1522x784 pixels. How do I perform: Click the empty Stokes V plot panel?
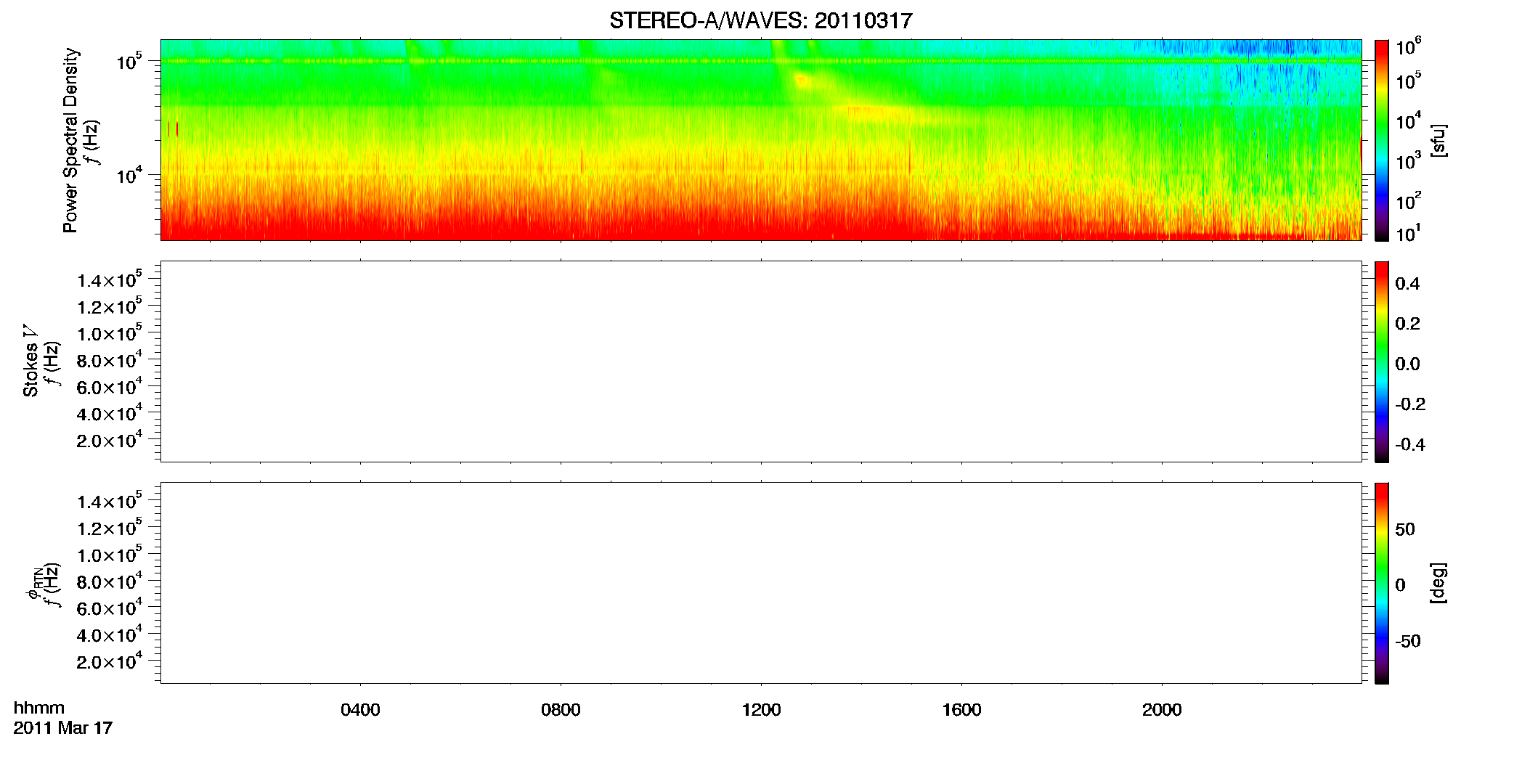(x=761, y=362)
